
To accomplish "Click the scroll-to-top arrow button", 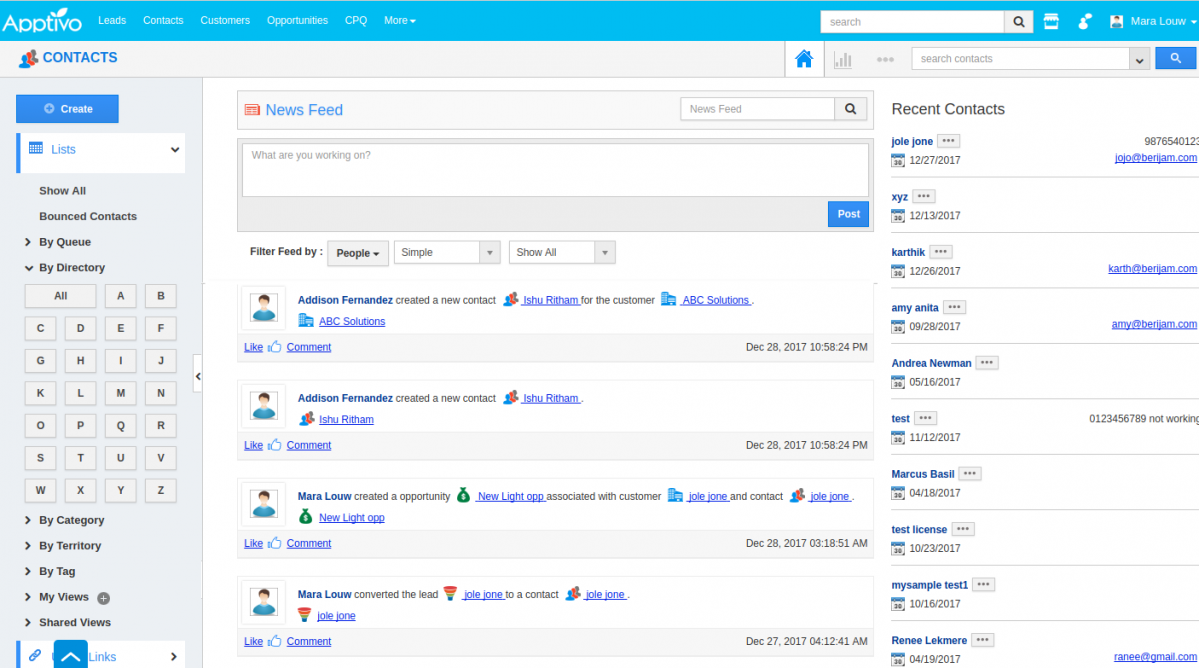I will click(x=70, y=655).
